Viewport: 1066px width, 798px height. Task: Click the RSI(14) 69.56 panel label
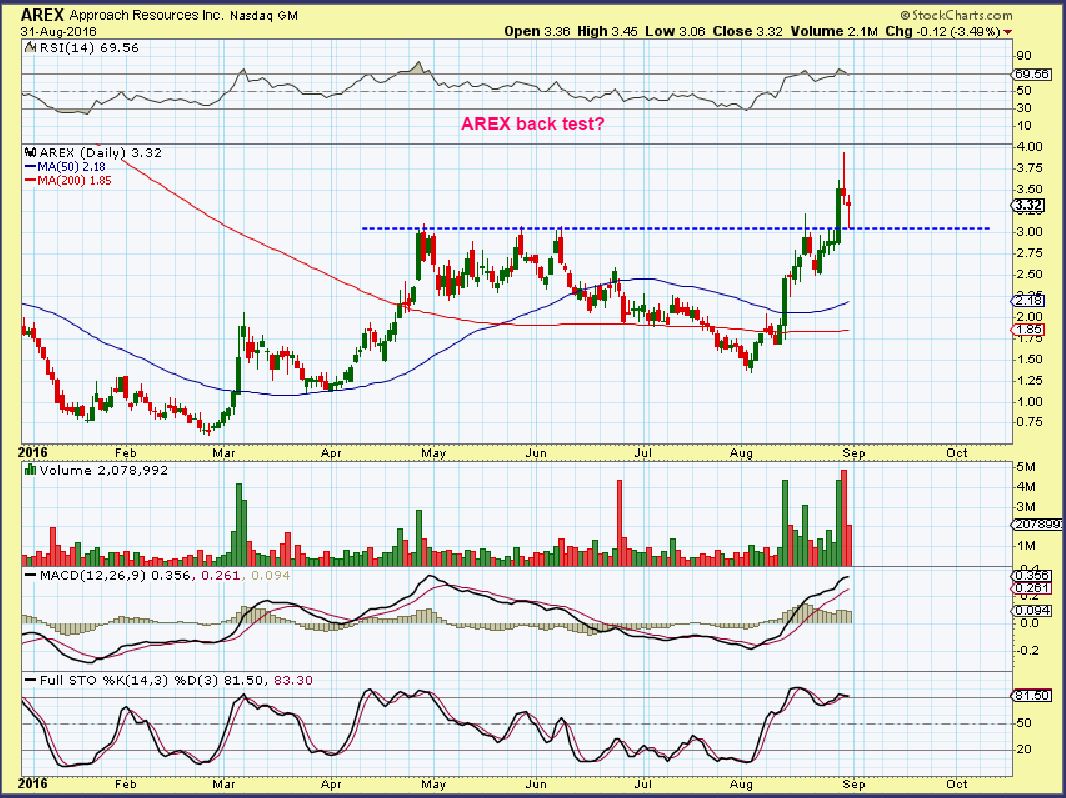pyautogui.click(x=88, y=48)
